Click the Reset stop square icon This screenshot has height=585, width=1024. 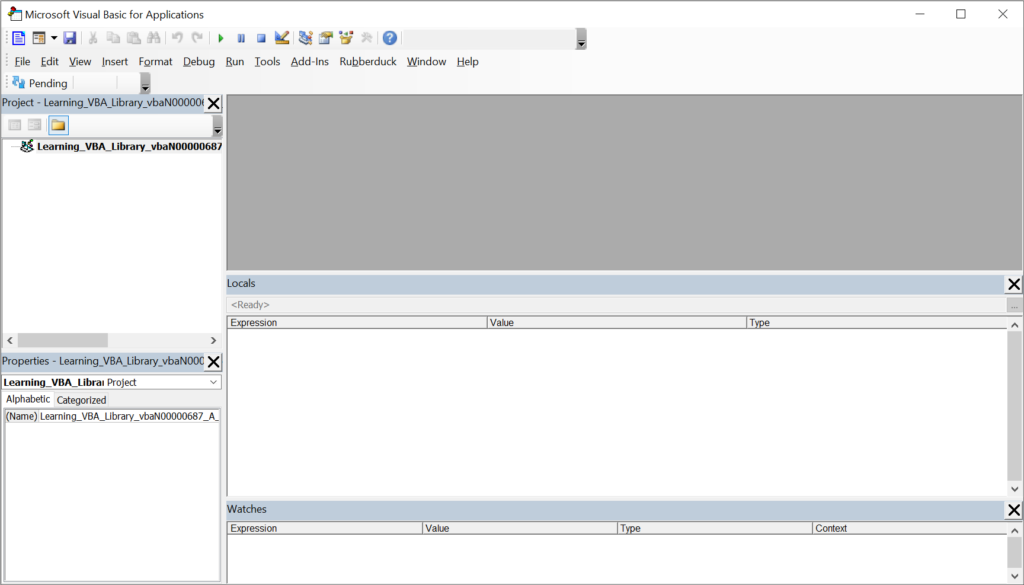click(261, 38)
